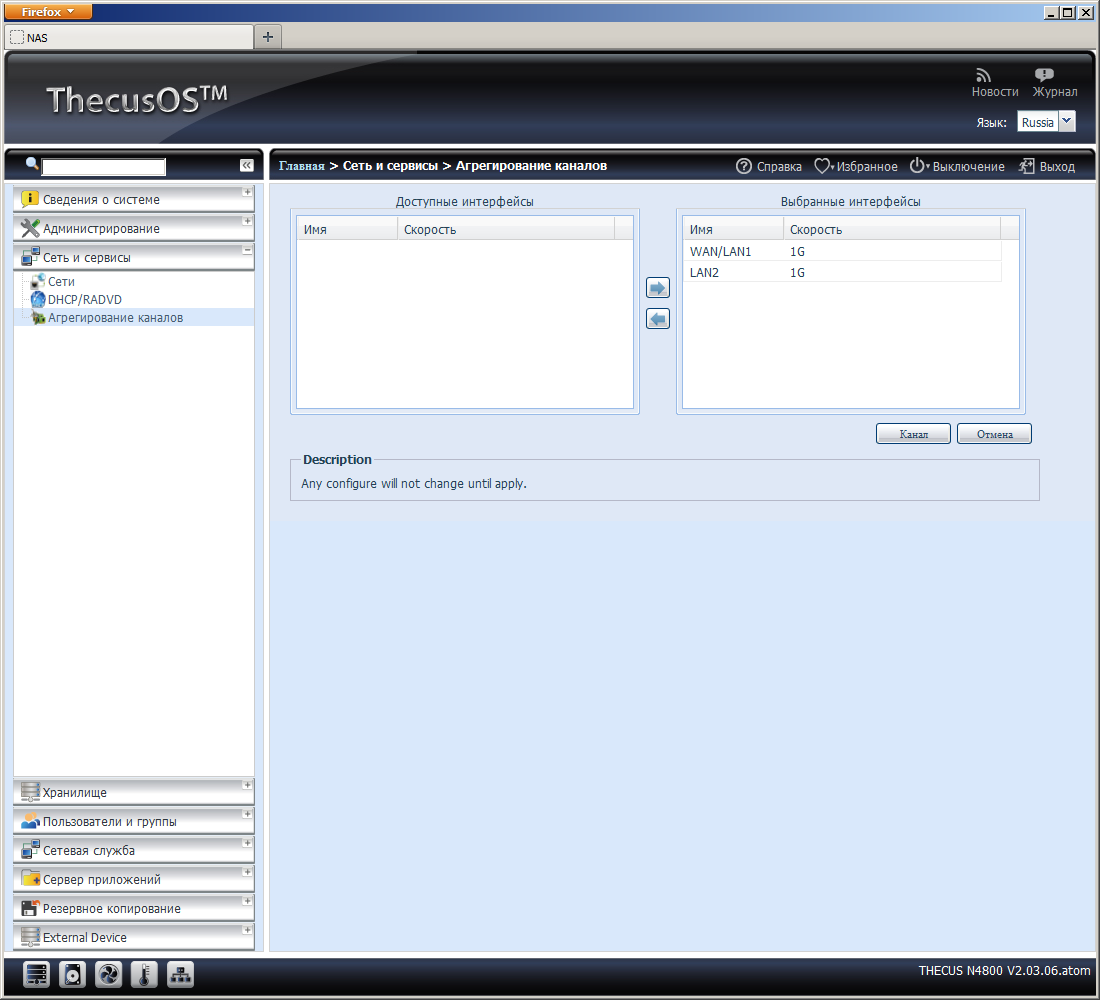The width and height of the screenshot is (1100, 1000).
Task: Click the Хранилище storage icon
Action: (x=30, y=792)
